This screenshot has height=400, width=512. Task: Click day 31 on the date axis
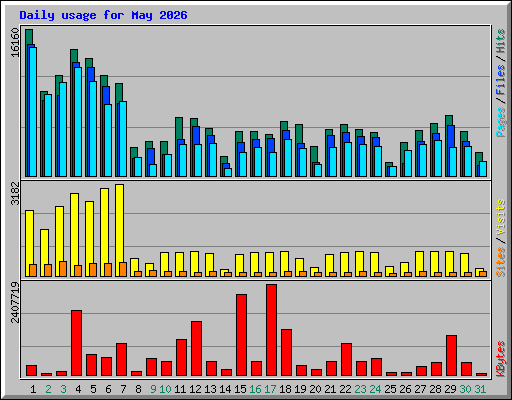pos(480,389)
